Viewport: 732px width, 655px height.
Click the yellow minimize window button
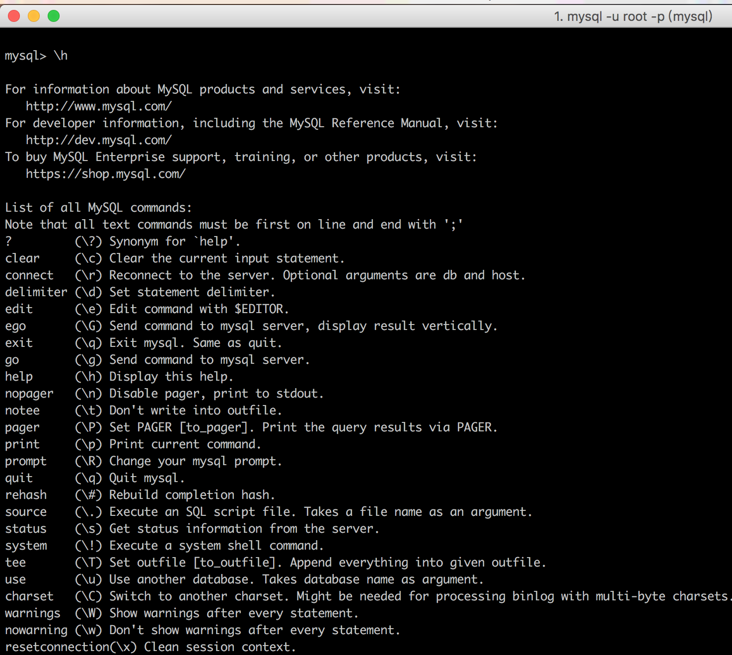click(34, 16)
